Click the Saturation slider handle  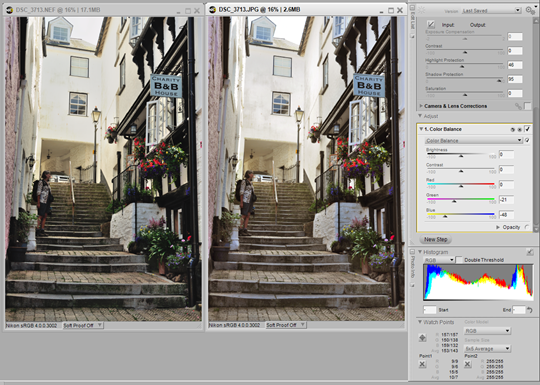point(465,95)
